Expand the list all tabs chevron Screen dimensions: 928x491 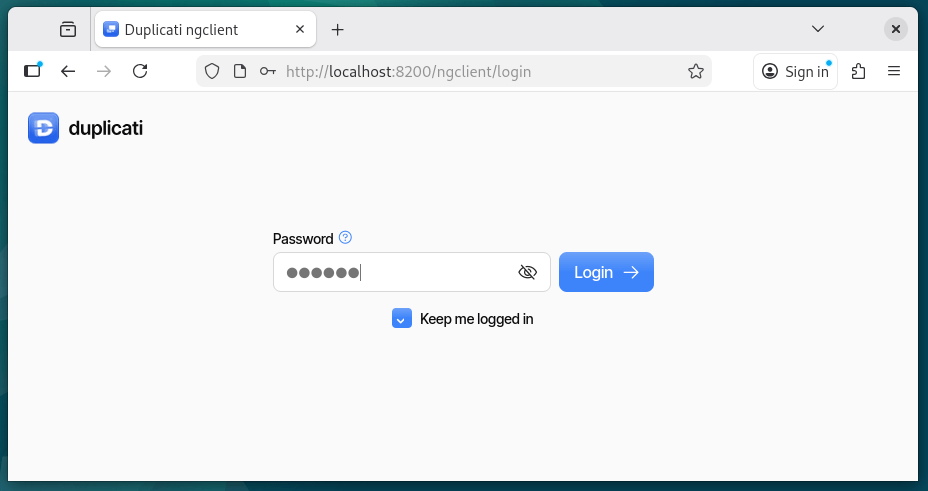(818, 29)
